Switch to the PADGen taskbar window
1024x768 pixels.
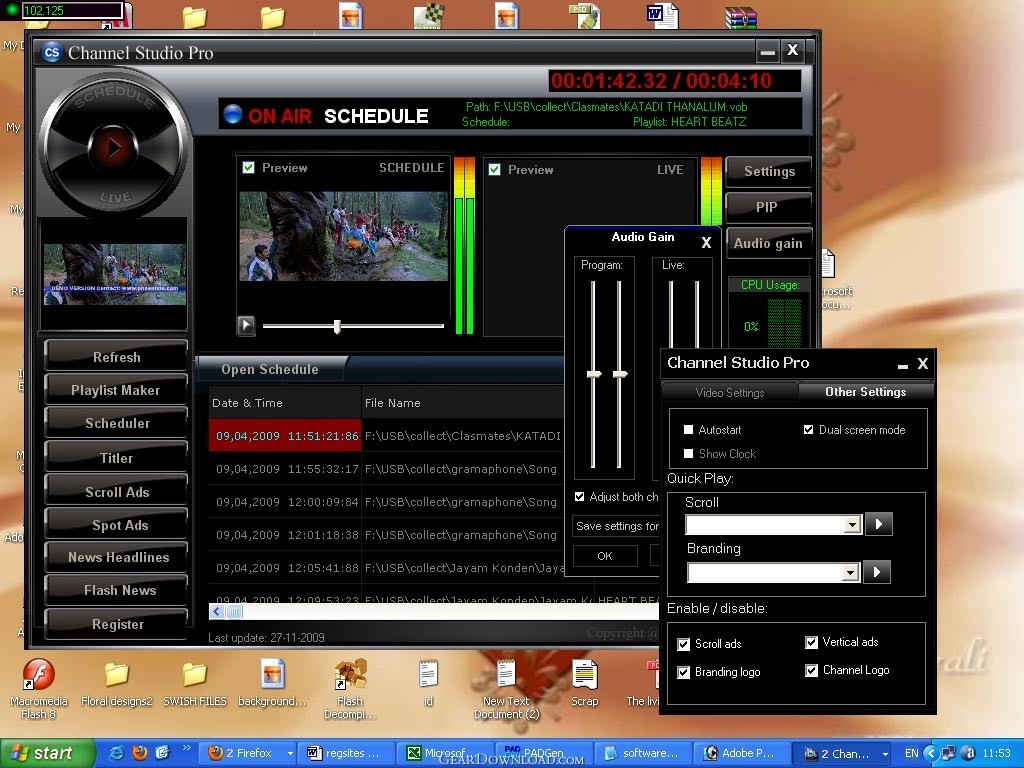pos(544,754)
